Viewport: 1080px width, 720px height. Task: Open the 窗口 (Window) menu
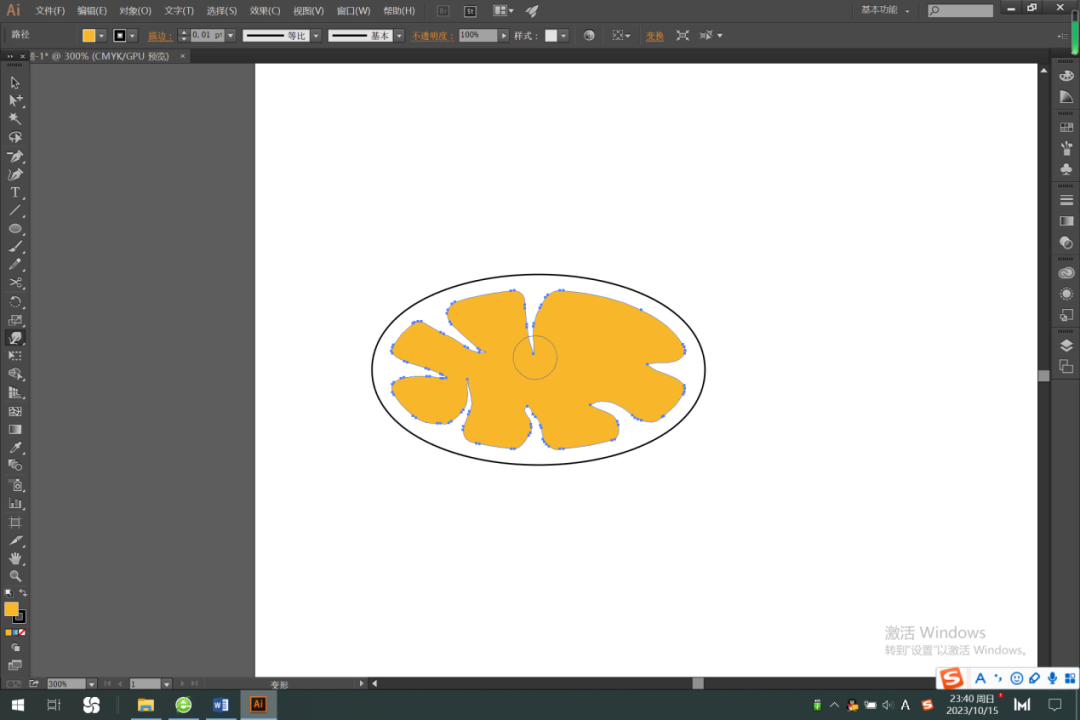(x=353, y=11)
